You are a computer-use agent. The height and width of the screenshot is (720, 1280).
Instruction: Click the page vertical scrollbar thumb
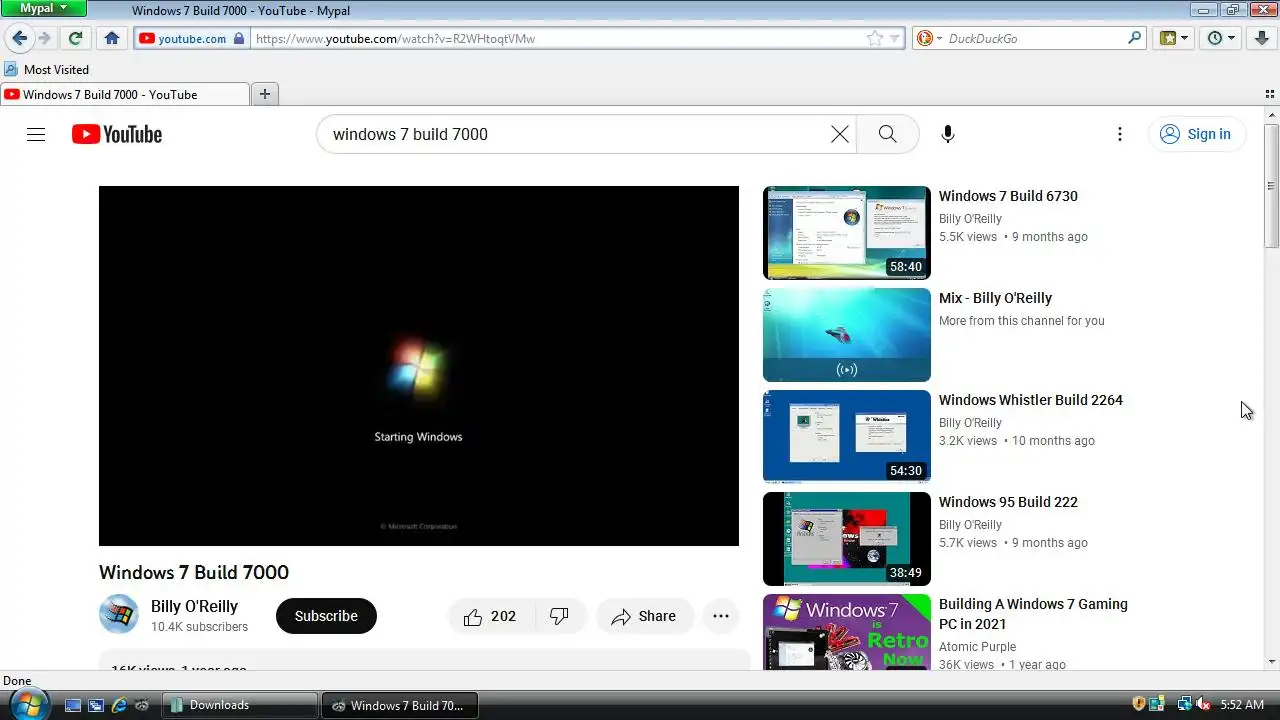(1271, 186)
